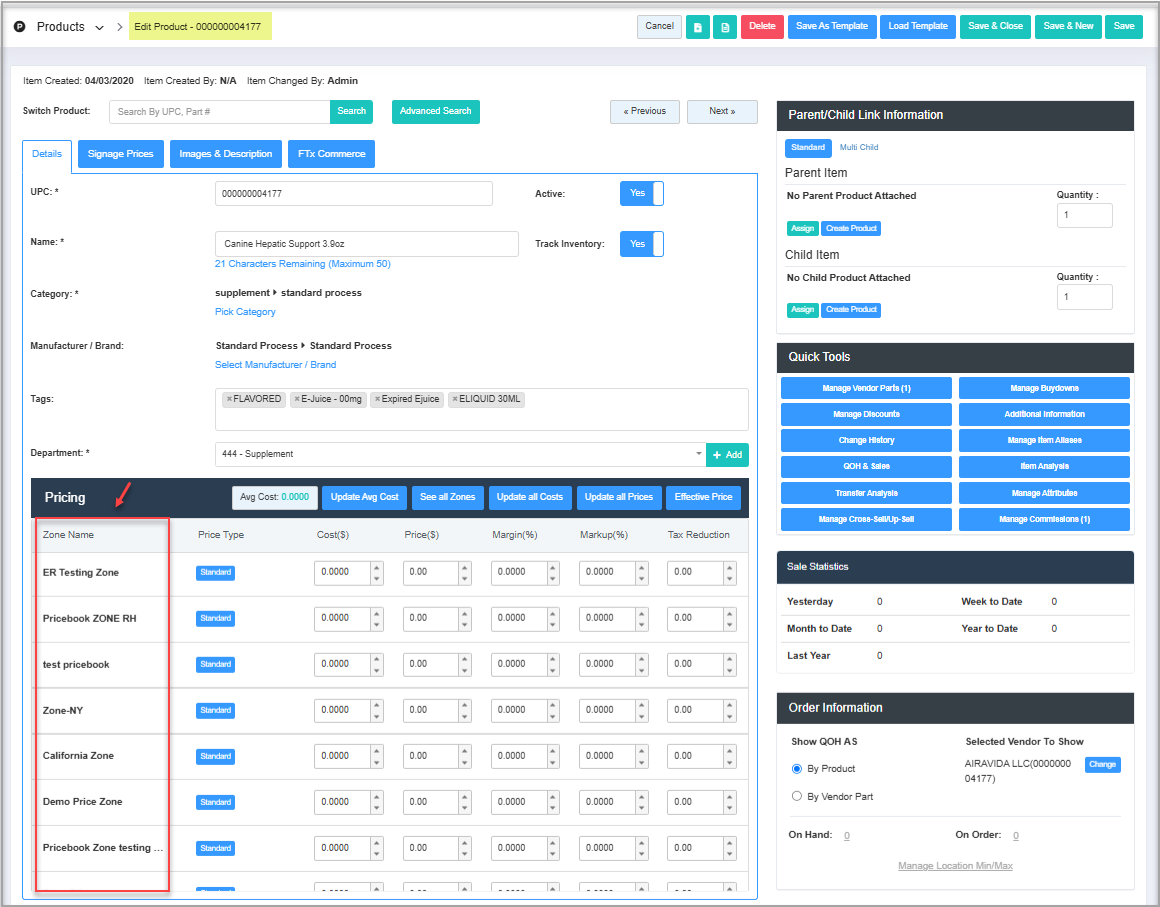Click the red Delete button
Viewport: 1160px width, 907px height.
pyautogui.click(x=762, y=27)
